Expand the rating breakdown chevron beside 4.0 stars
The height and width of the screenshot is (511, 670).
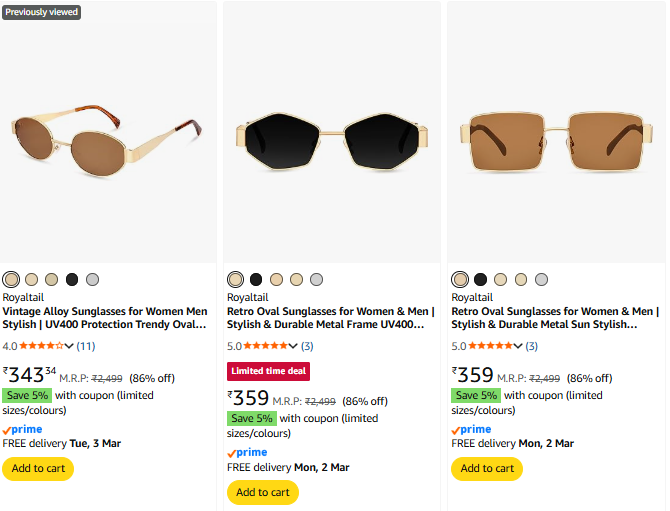tap(69, 346)
